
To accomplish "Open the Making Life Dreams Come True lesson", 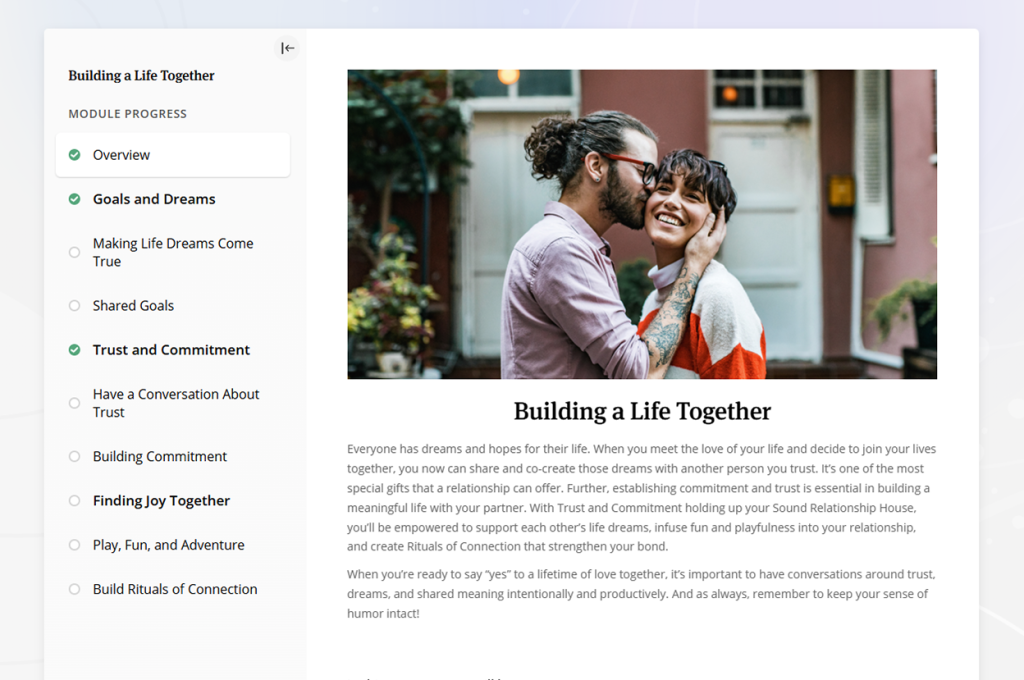I will pyautogui.click(x=173, y=252).
